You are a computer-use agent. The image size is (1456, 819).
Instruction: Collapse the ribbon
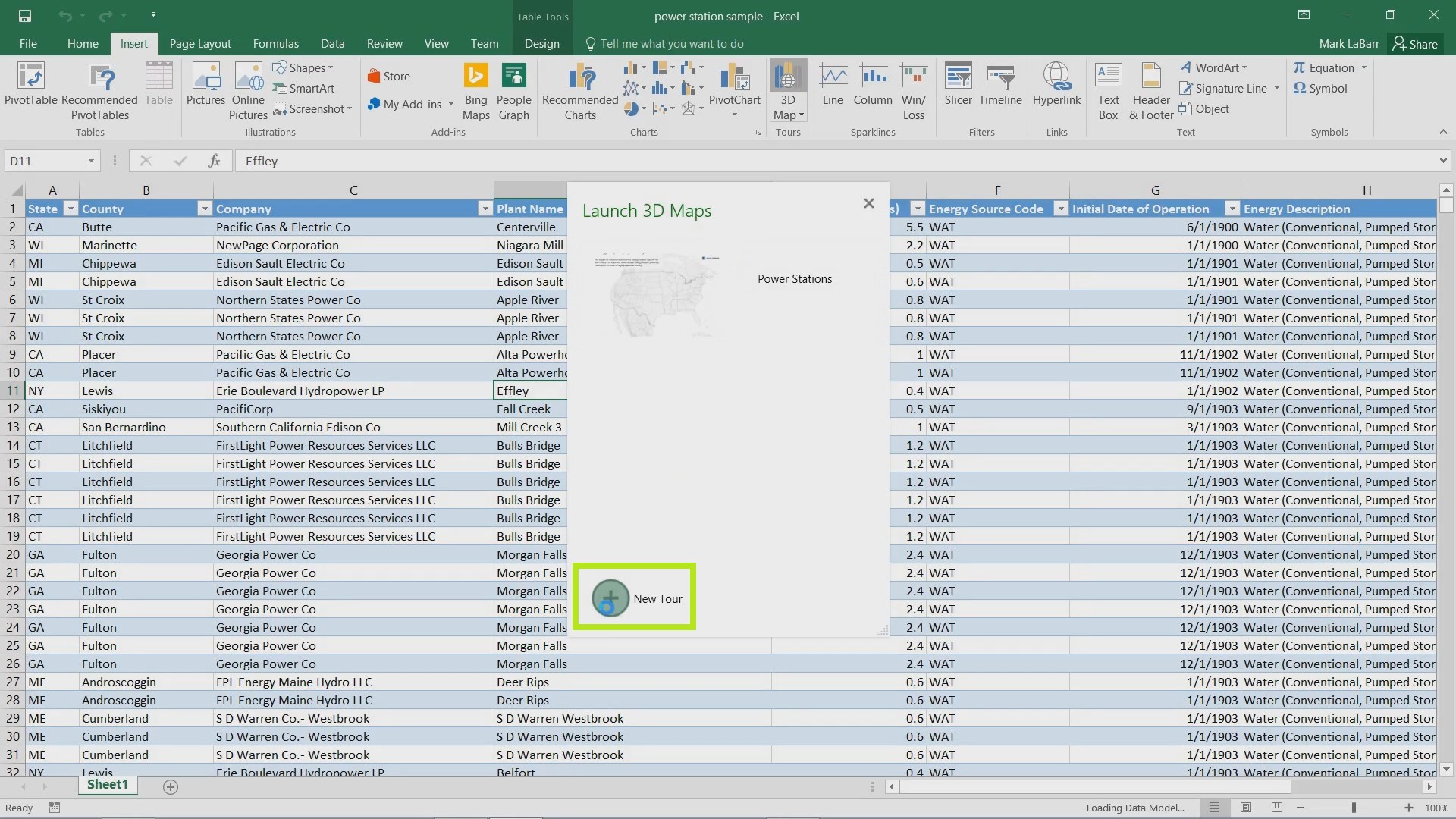tap(1443, 132)
